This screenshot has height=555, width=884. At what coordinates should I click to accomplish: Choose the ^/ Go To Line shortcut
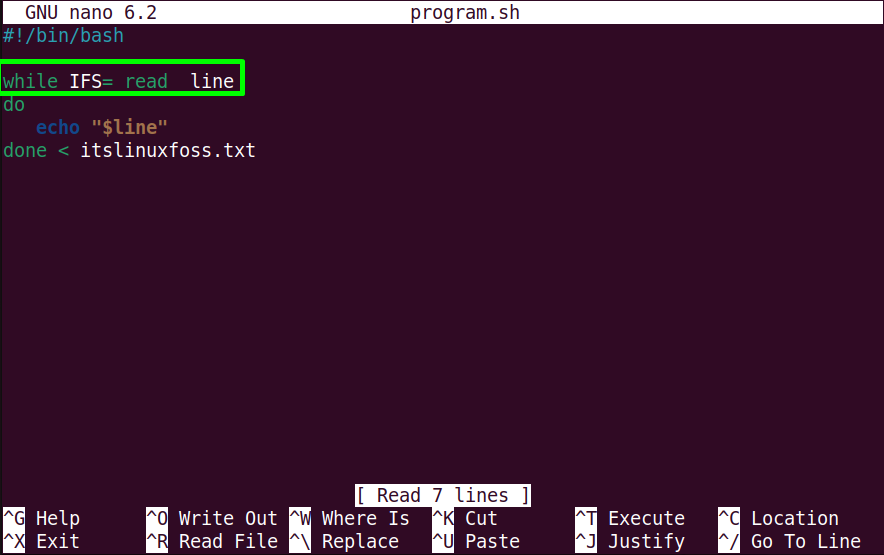[790, 541]
